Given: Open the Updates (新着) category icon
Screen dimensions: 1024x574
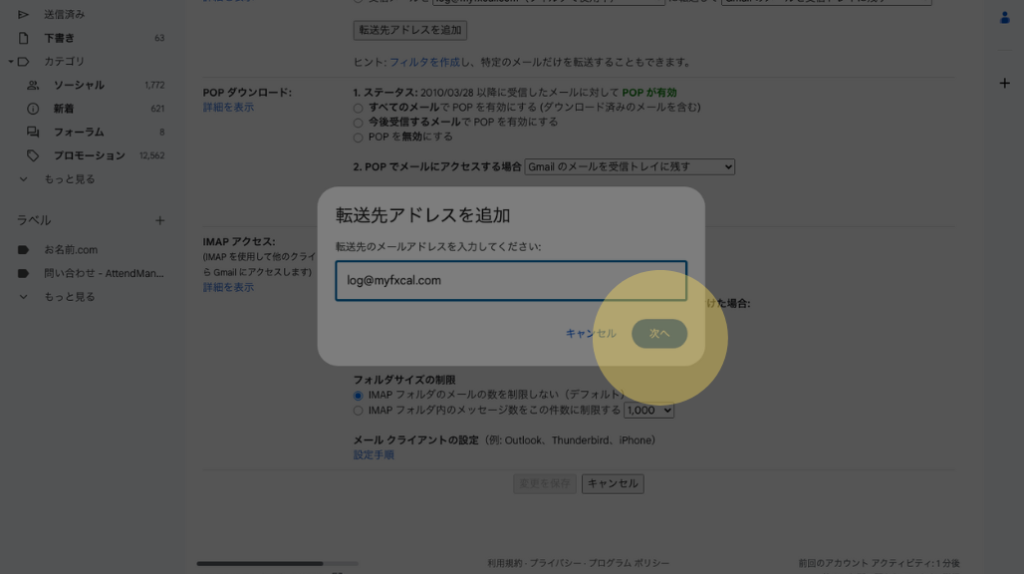Looking at the screenshot, I should point(33,108).
